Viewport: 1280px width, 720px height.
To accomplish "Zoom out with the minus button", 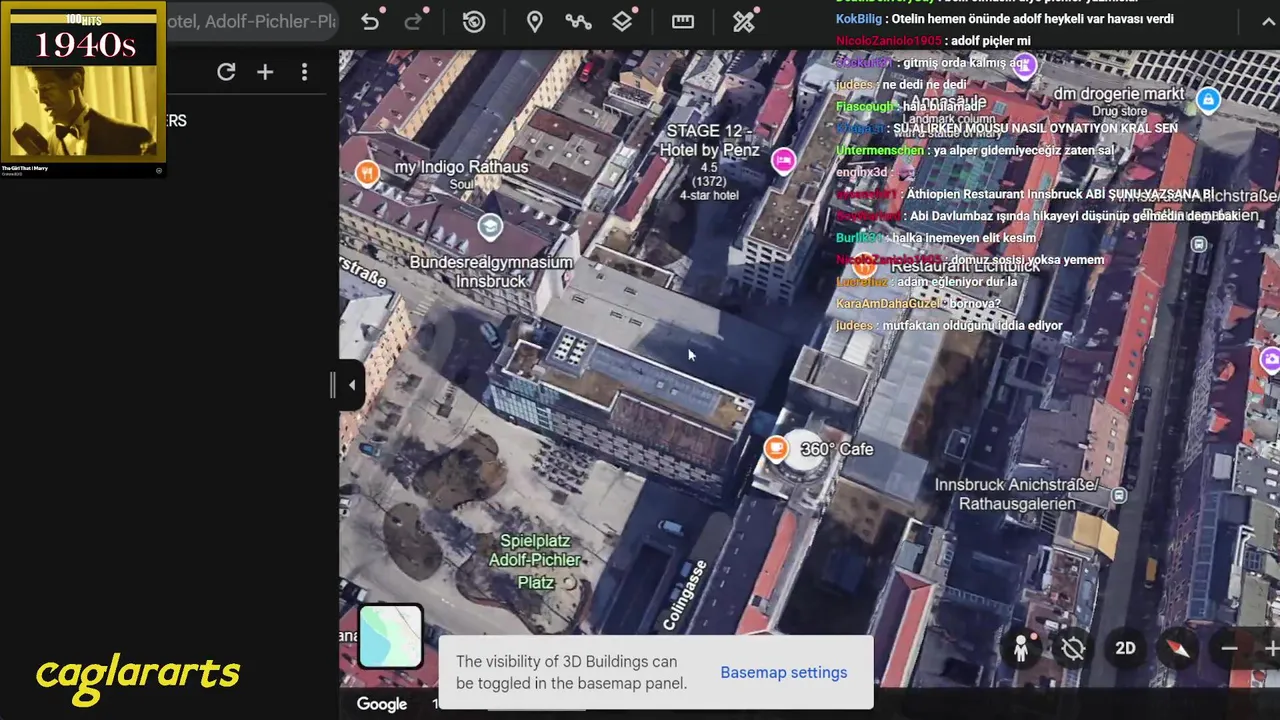I will [x=1230, y=648].
